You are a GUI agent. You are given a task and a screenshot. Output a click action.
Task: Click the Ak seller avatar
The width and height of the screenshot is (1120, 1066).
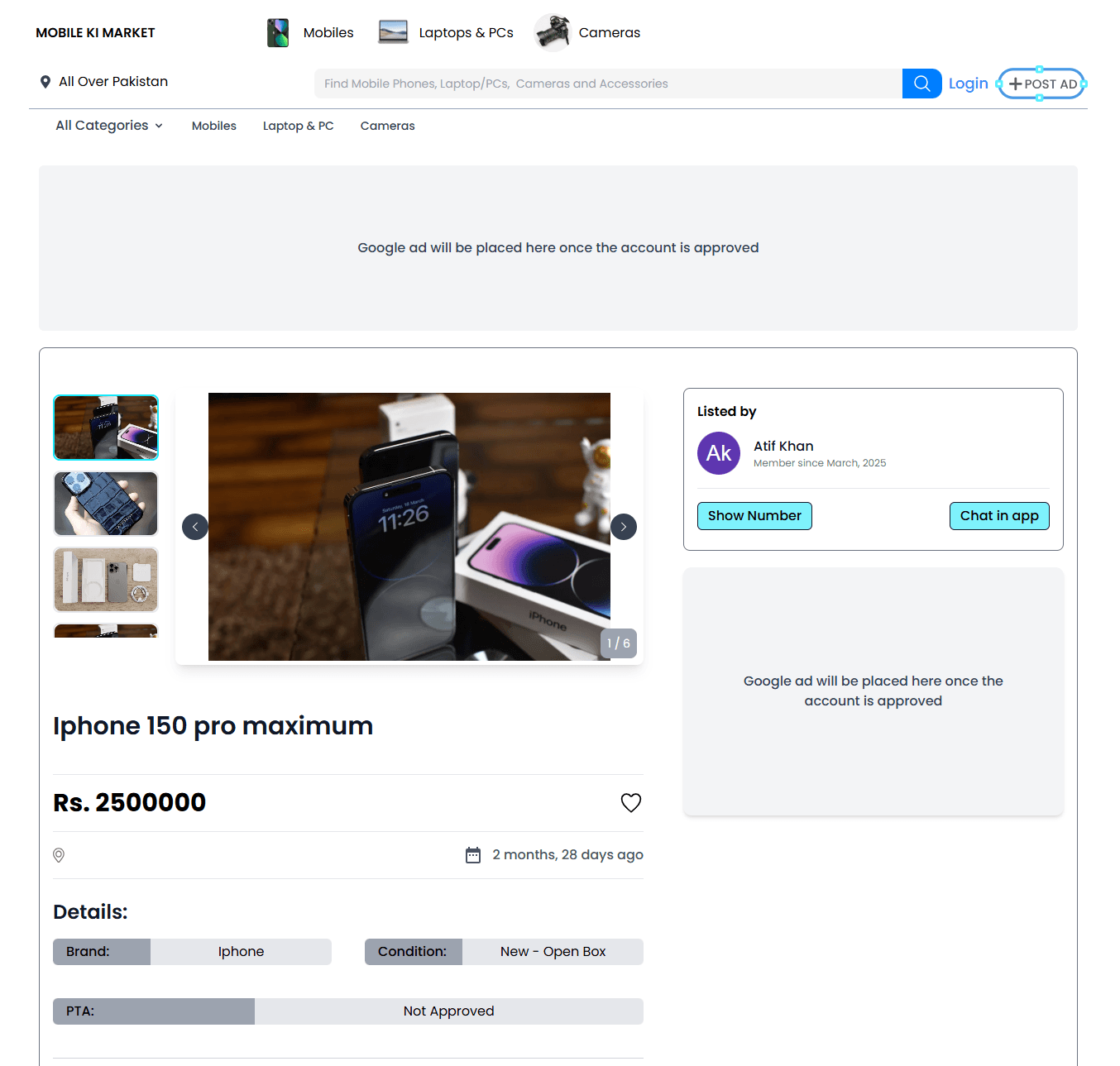pos(719,453)
